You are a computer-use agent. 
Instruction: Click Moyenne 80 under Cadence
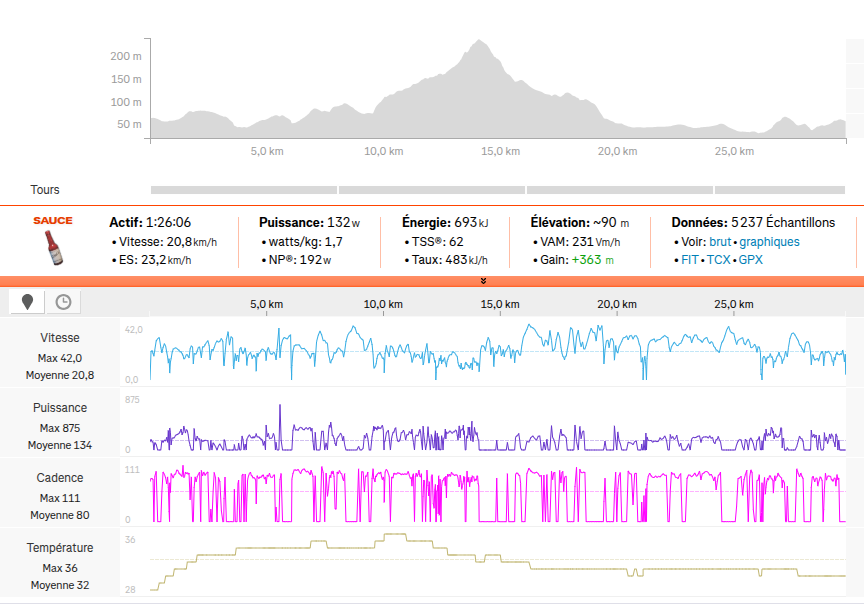click(x=60, y=515)
